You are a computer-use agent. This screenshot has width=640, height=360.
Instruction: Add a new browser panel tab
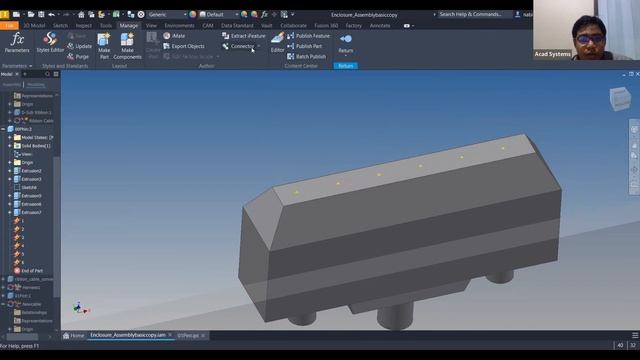pyautogui.click(x=25, y=74)
